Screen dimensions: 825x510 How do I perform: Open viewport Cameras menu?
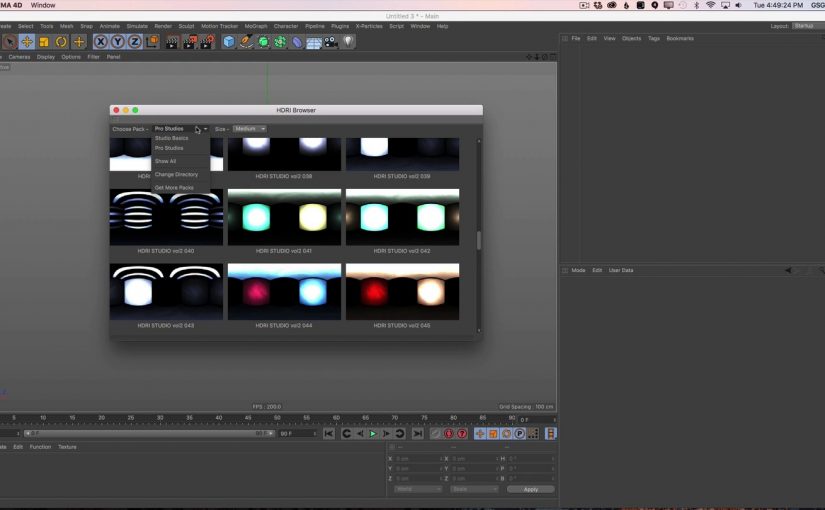pos(19,57)
